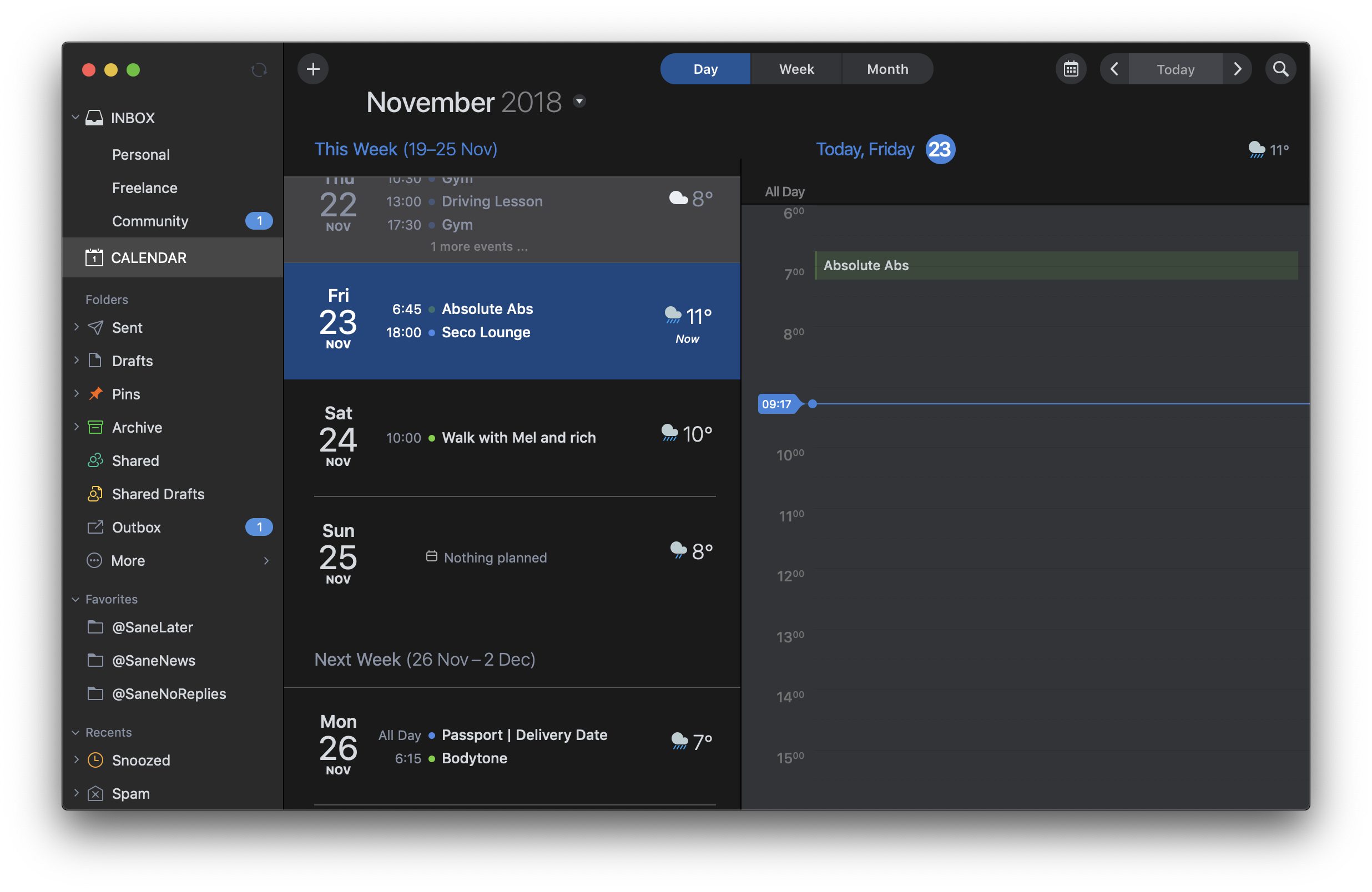Open the Bodytone event on Monday
The width and height of the screenshot is (1372, 892).
click(475, 759)
